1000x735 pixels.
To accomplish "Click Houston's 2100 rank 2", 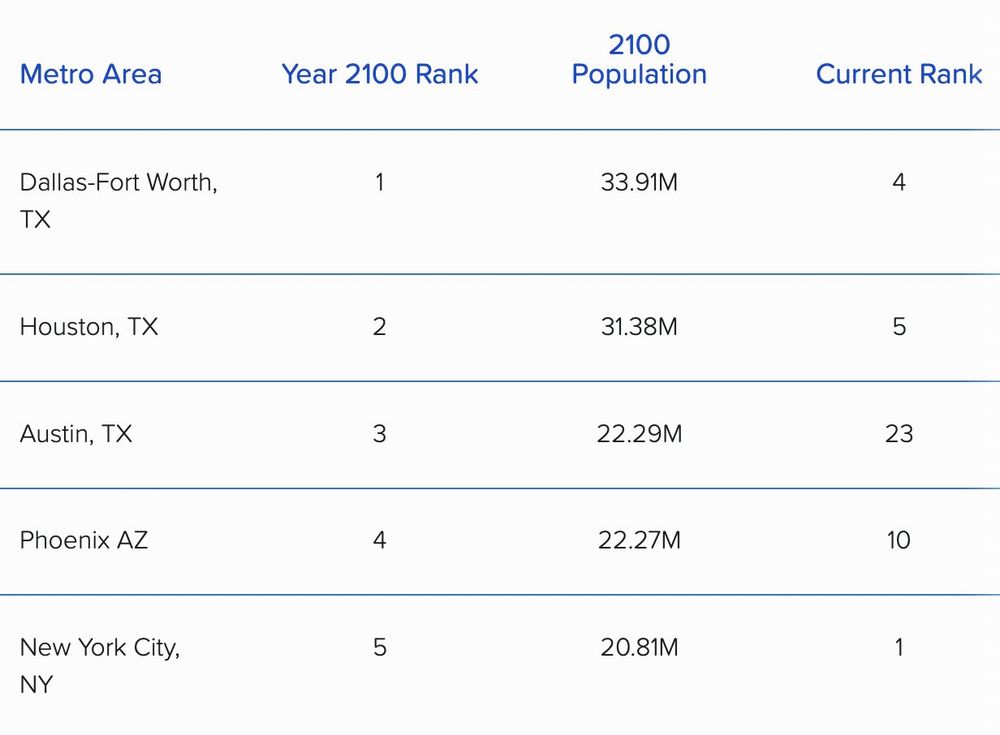I will 379,327.
